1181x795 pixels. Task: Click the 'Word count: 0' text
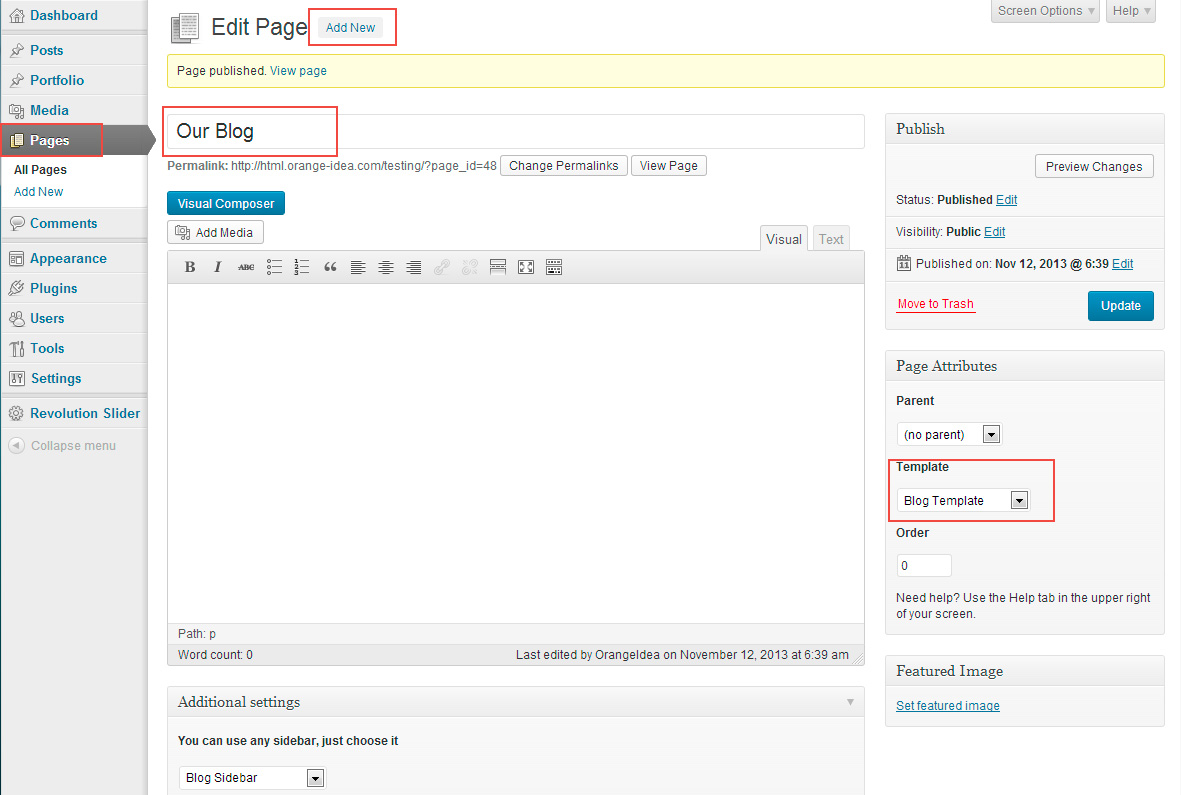tap(215, 655)
